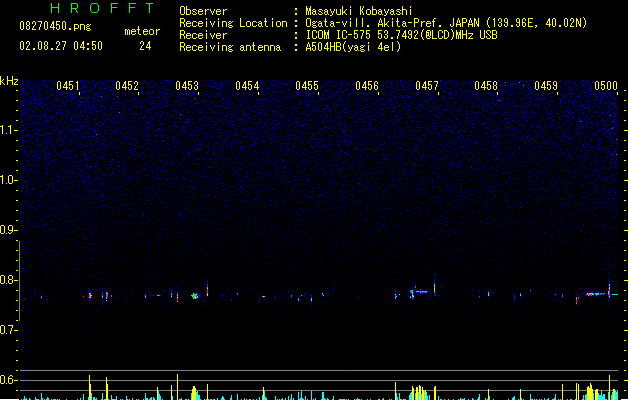Click the Ogata-vill. Akita-Pref. JAPAN location text
This screenshot has width=629, height=400.
point(446,23)
